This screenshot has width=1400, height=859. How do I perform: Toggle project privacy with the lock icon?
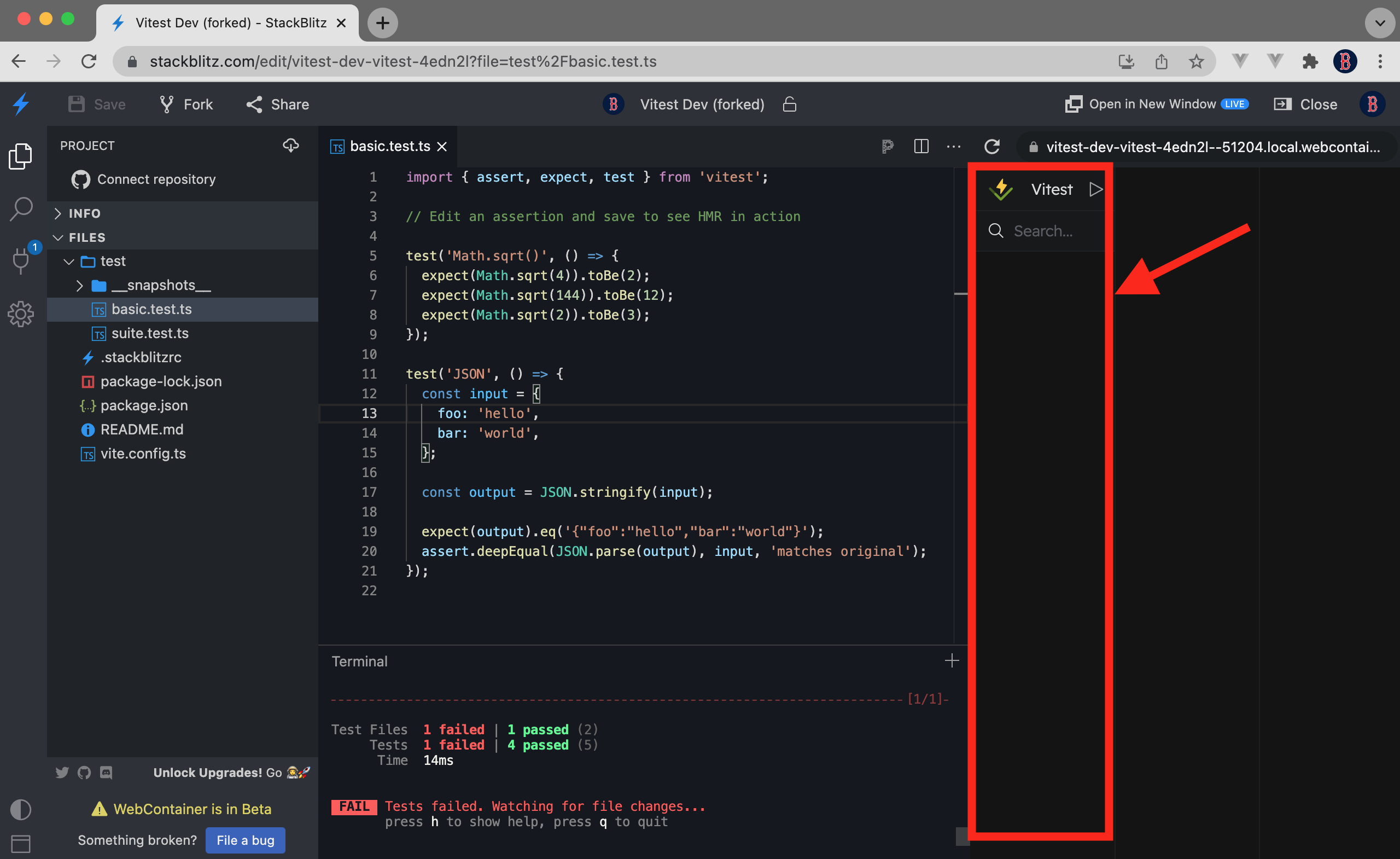point(790,104)
